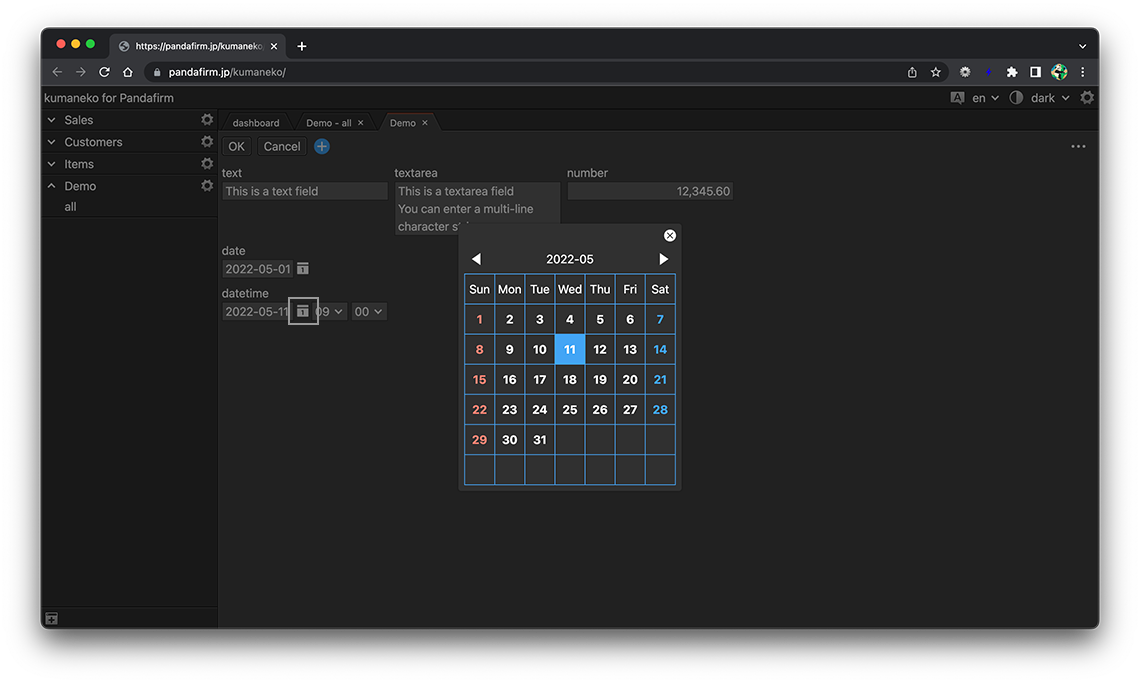Go to previous month in calendar
Image resolution: width=1140 pixels, height=683 pixels.
tap(476, 259)
